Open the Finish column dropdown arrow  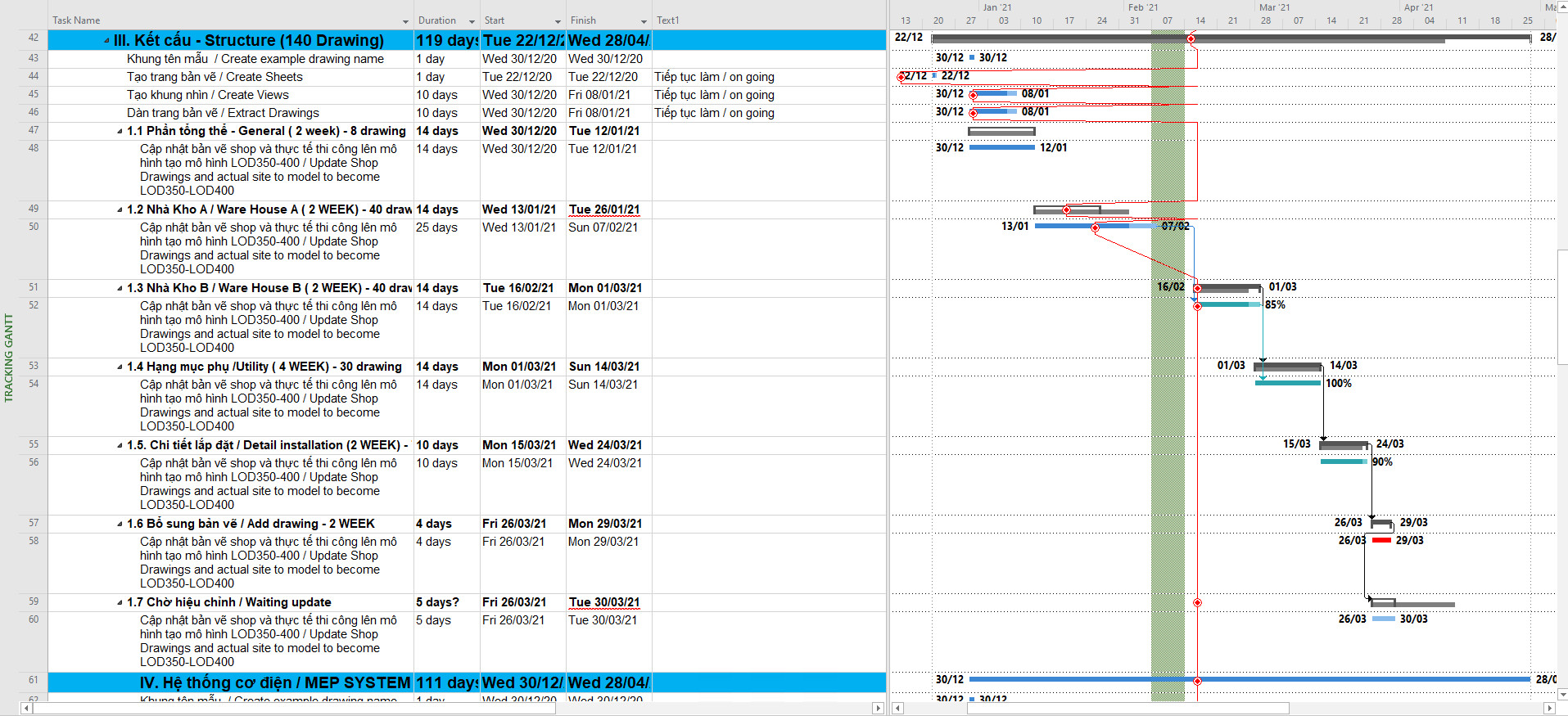(x=644, y=21)
